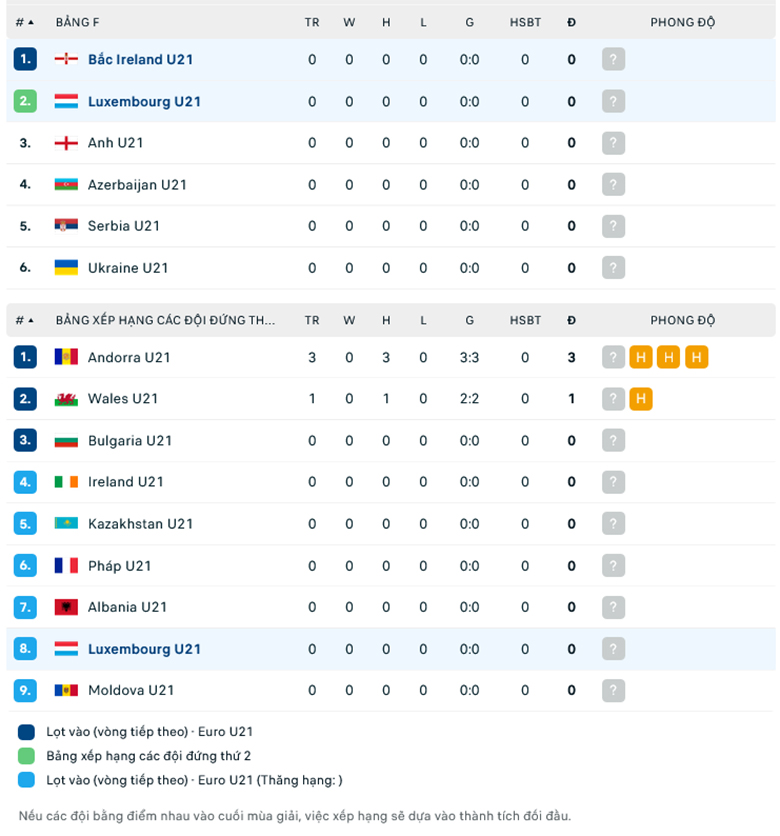Reveal the ? form badge for Moldova U21
The width and height of the screenshot is (780, 836).
[613, 690]
